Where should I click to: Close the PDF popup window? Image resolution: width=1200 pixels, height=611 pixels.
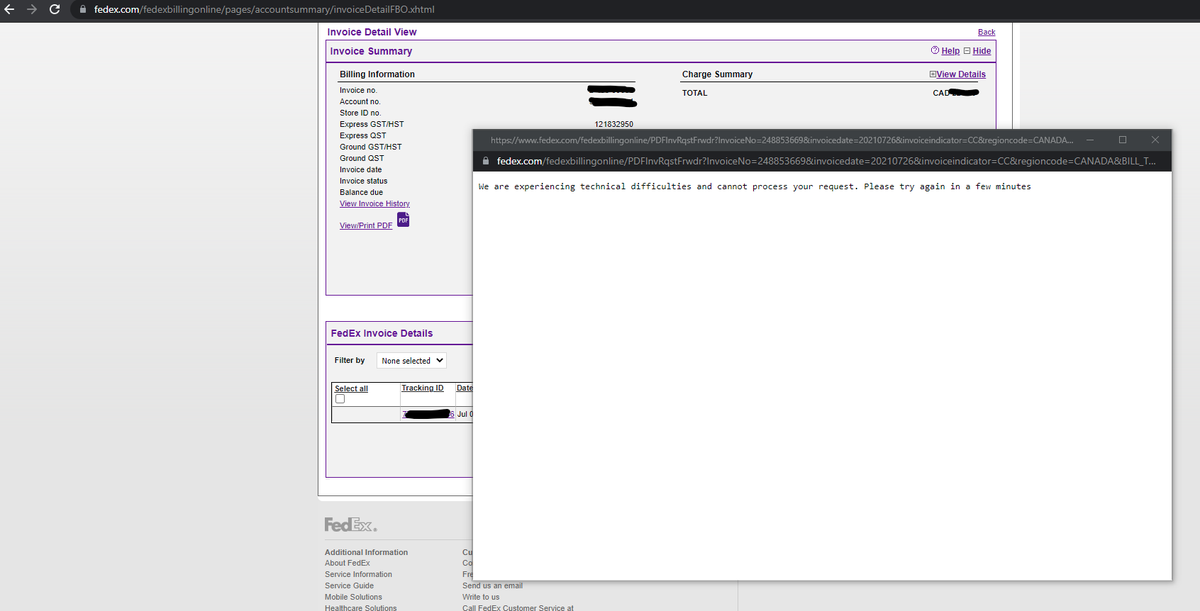pyautogui.click(x=1155, y=139)
